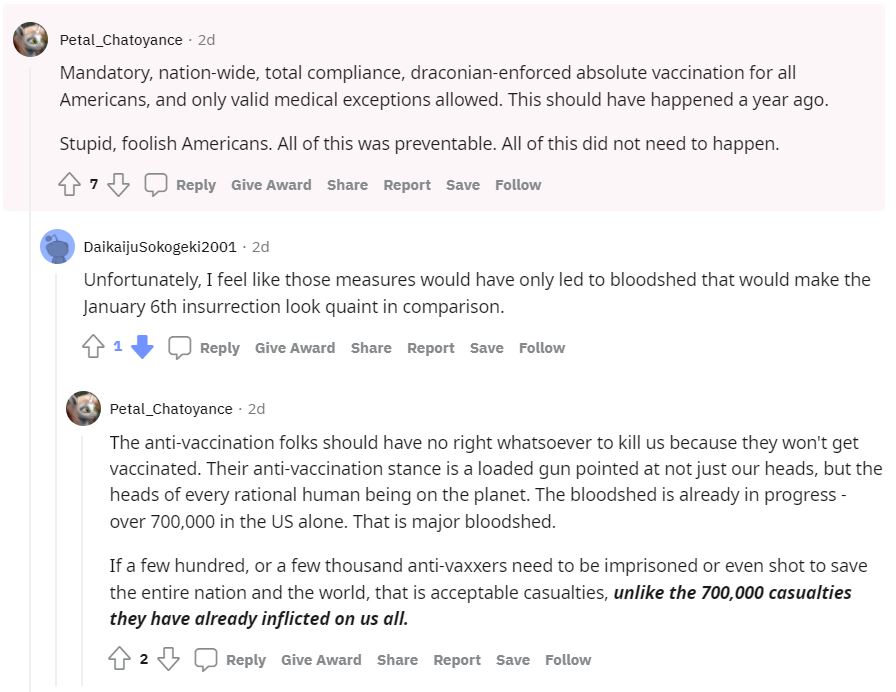Give Award to the top comment
This screenshot has height=692, width=896.
click(271, 185)
